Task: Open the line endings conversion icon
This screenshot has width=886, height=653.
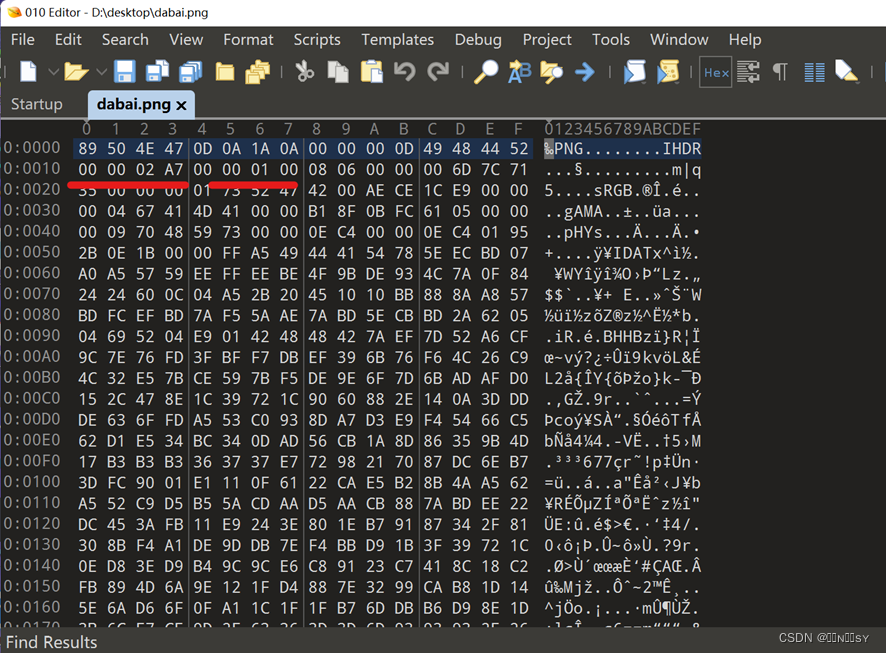Action: click(748, 73)
